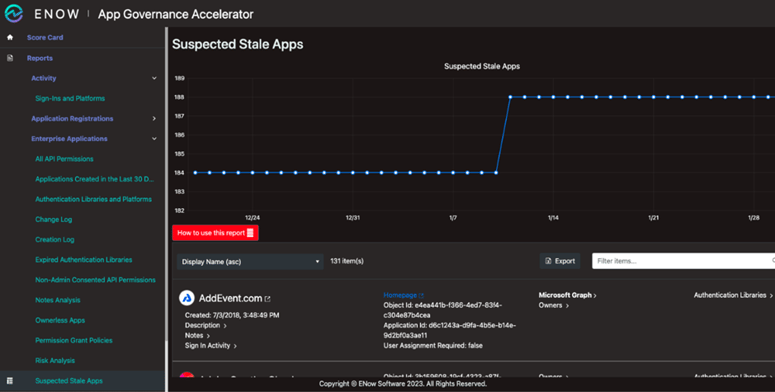Expand the Application Registrations section
Viewport: 775px width, 392px height.
point(154,119)
